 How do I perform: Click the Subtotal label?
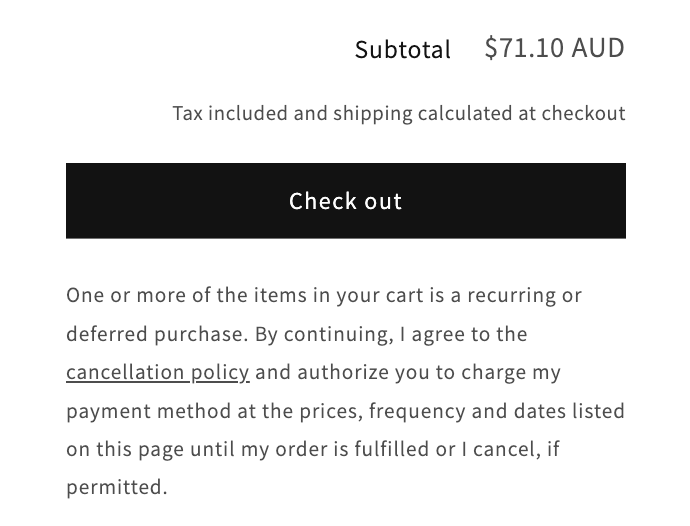(403, 49)
